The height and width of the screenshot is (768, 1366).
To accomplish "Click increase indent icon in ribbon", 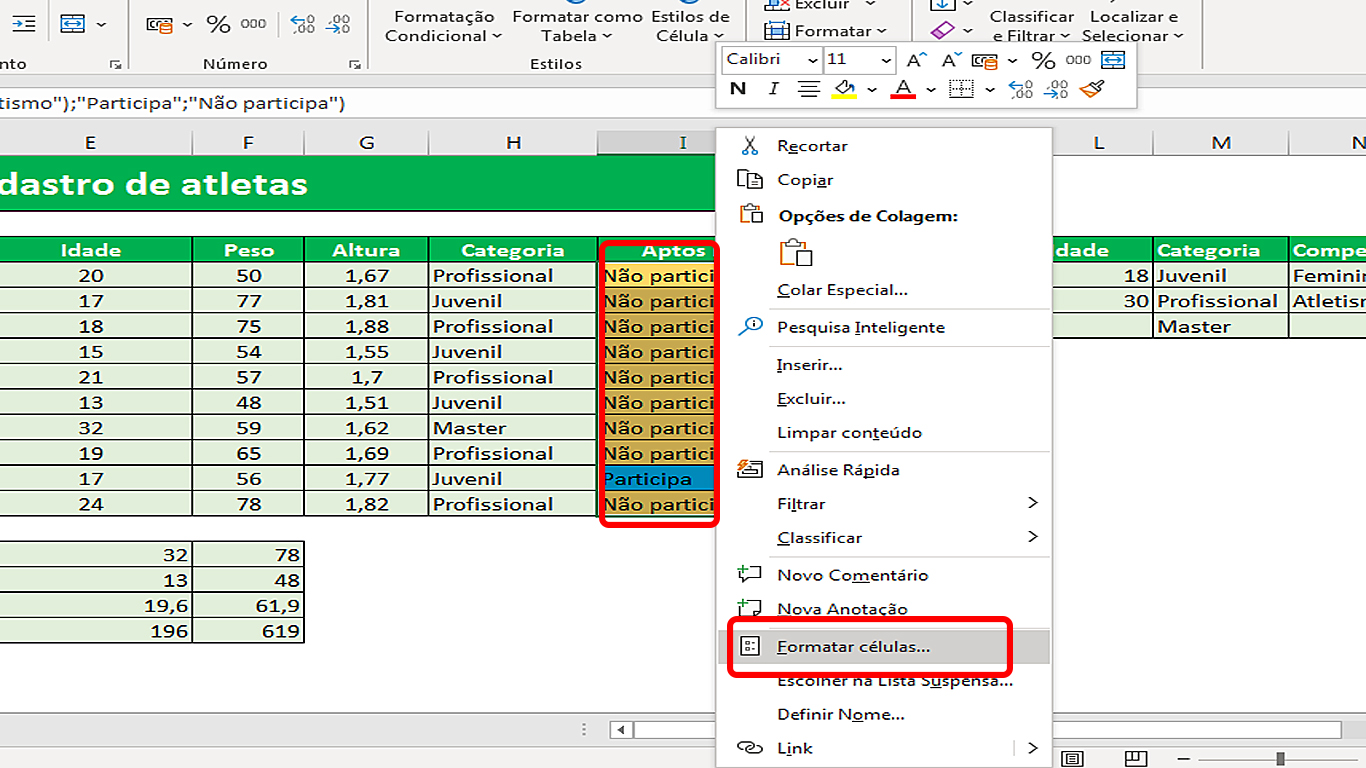I will (x=25, y=23).
